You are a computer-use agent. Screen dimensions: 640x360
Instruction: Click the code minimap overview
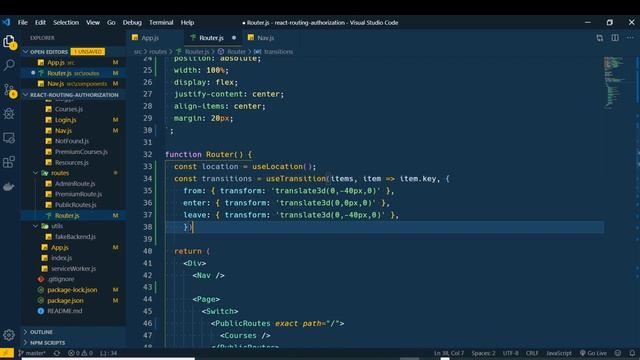615,82
